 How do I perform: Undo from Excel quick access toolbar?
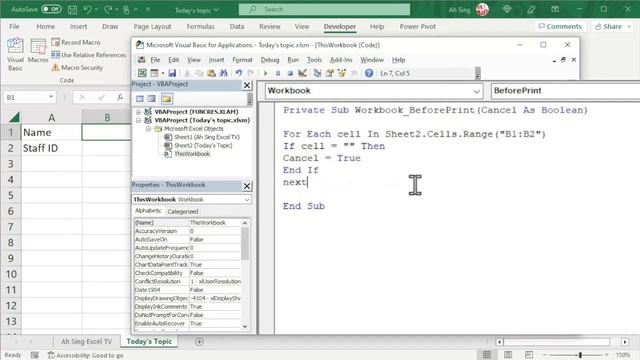[x=87, y=9]
